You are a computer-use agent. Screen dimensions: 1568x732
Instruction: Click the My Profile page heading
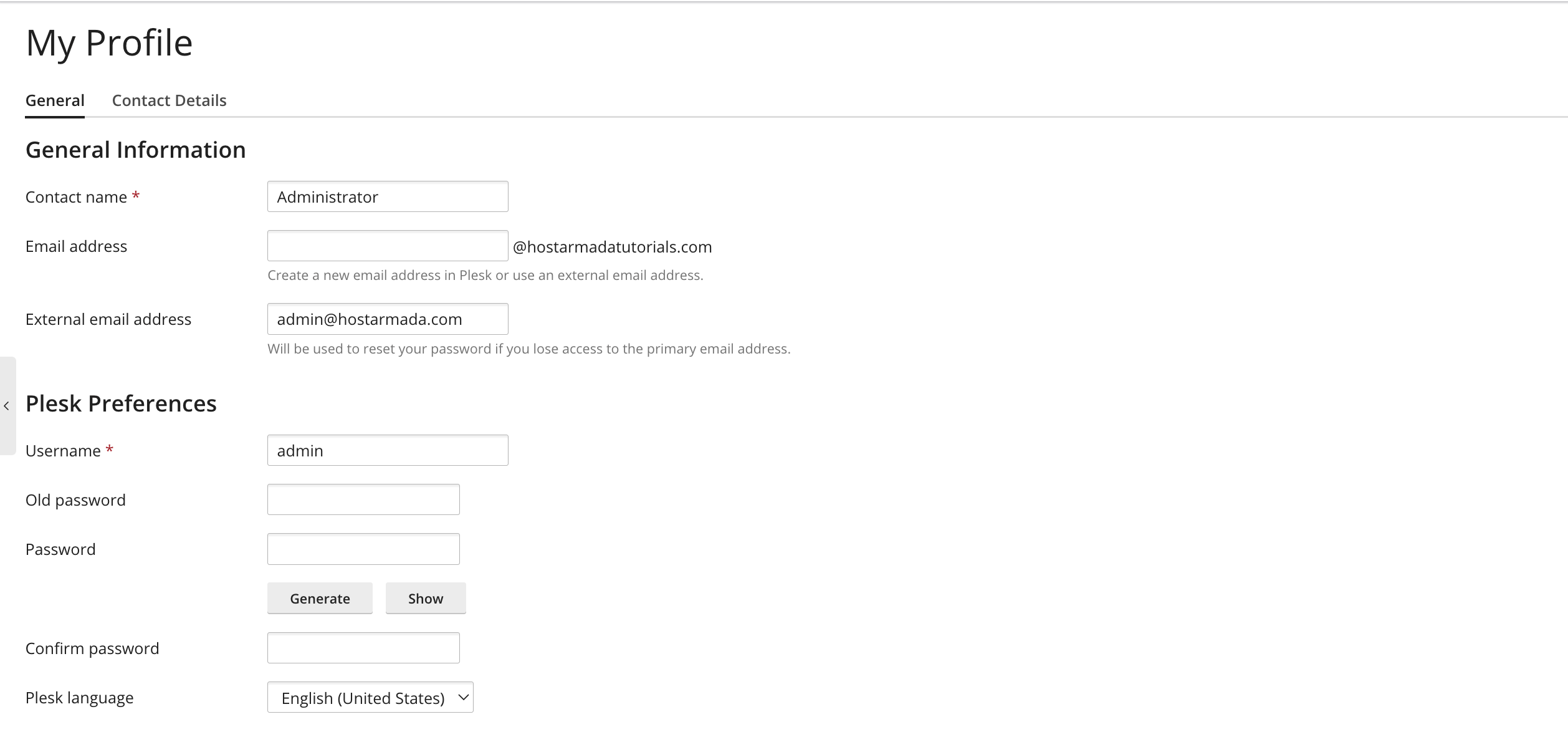point(109,43)
